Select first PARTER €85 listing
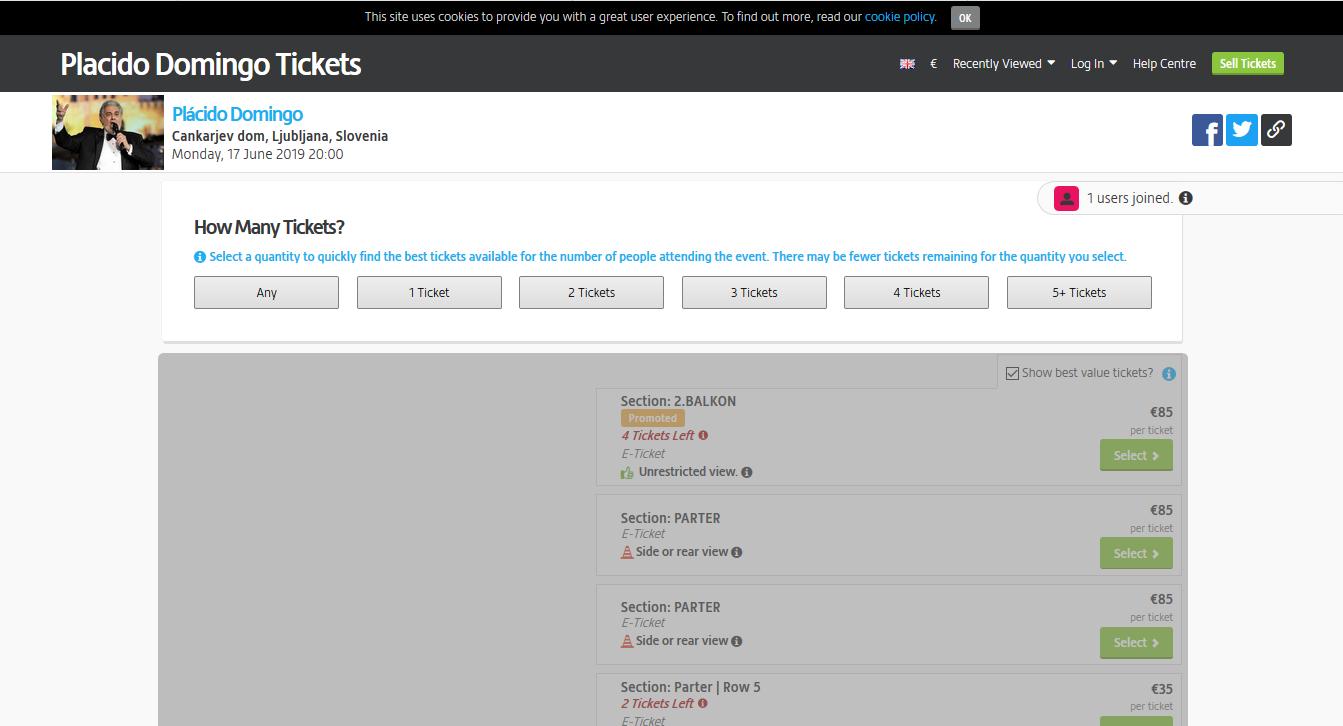The width and height of the screenshot is (1343, 726). point(1136,553)
